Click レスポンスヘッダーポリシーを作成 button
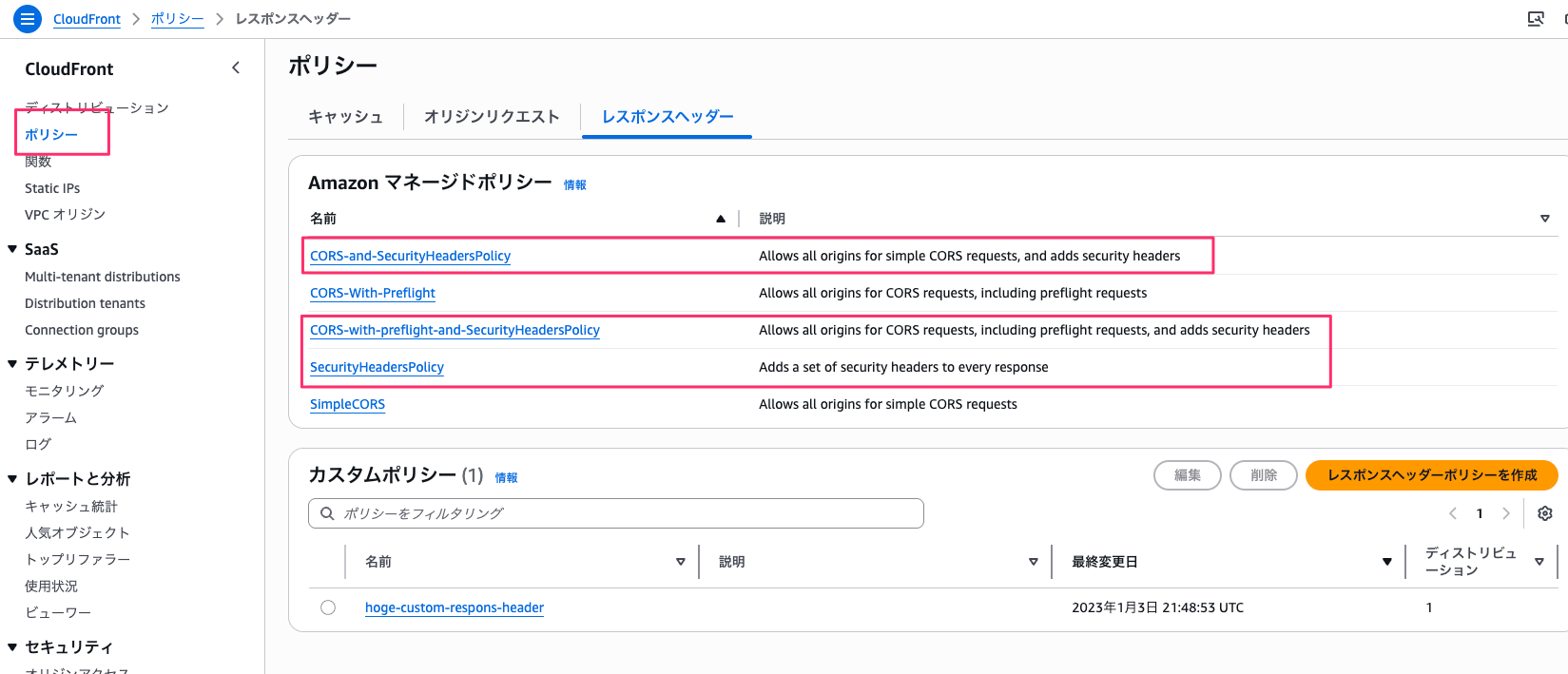The height and width of the screenshot is (674, 1568). (1431, 475)
